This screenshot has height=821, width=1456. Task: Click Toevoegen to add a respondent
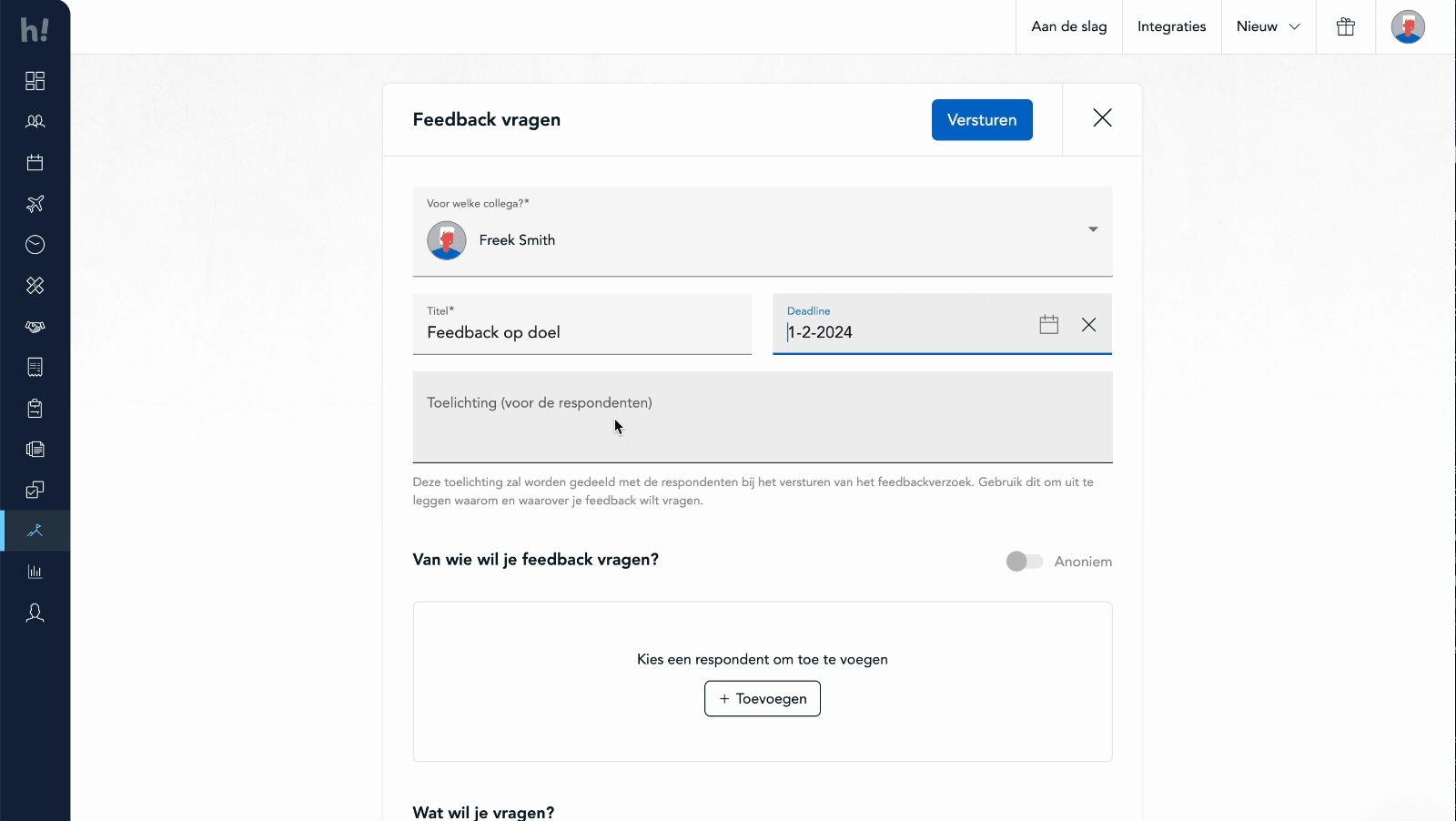coord(762,699)
